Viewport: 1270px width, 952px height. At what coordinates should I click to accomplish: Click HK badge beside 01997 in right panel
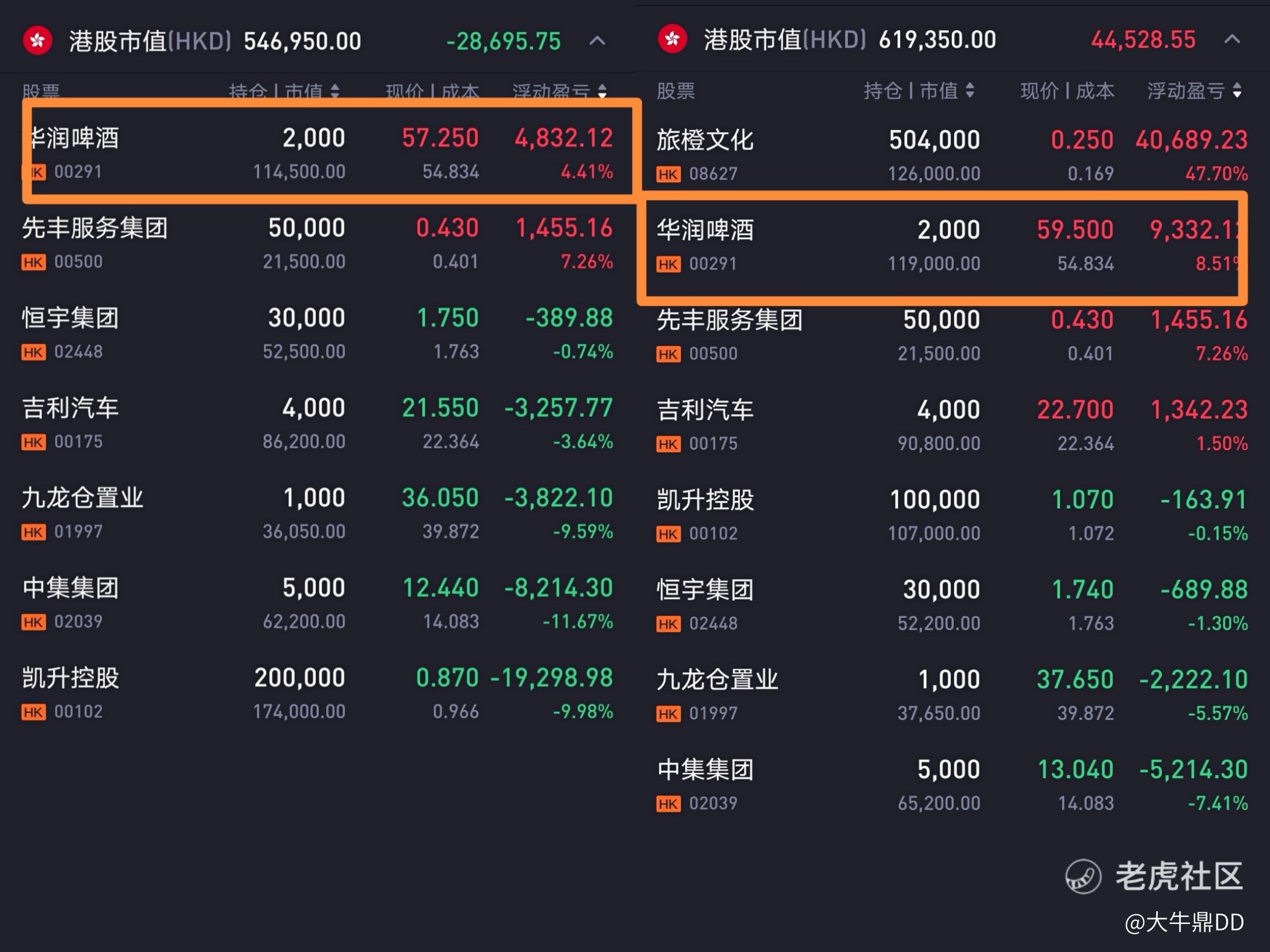pos(668,714)
